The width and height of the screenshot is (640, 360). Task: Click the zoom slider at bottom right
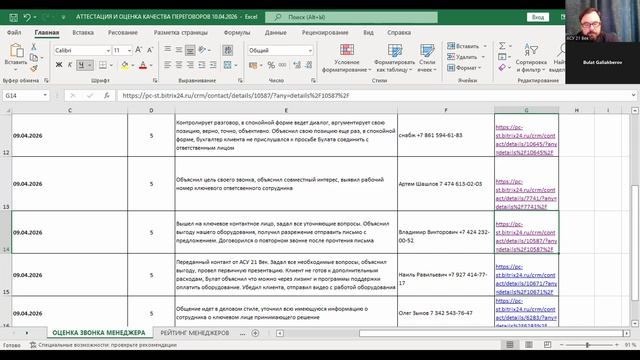click(x=588, y=345)
